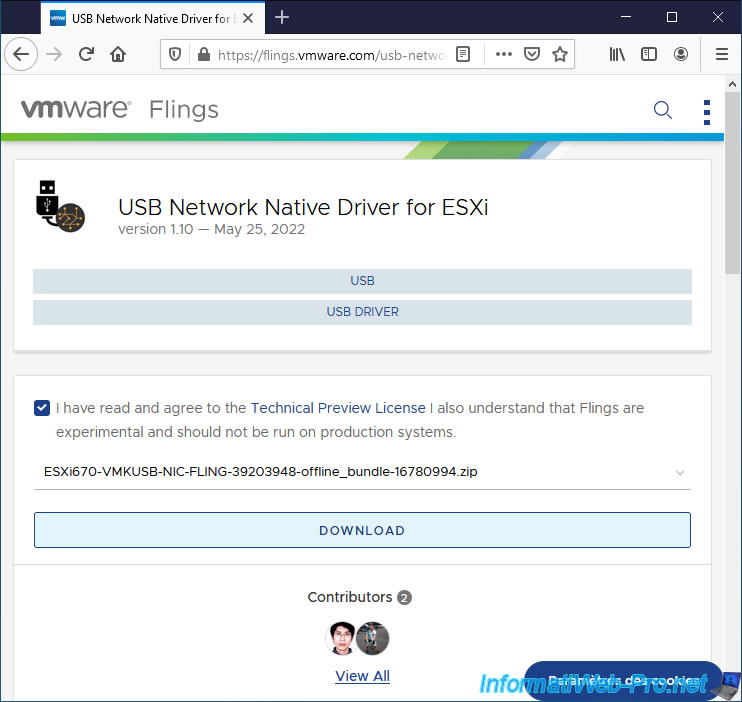Select the USB tag button
The image size is (742, 702).
tap(362, 281)
